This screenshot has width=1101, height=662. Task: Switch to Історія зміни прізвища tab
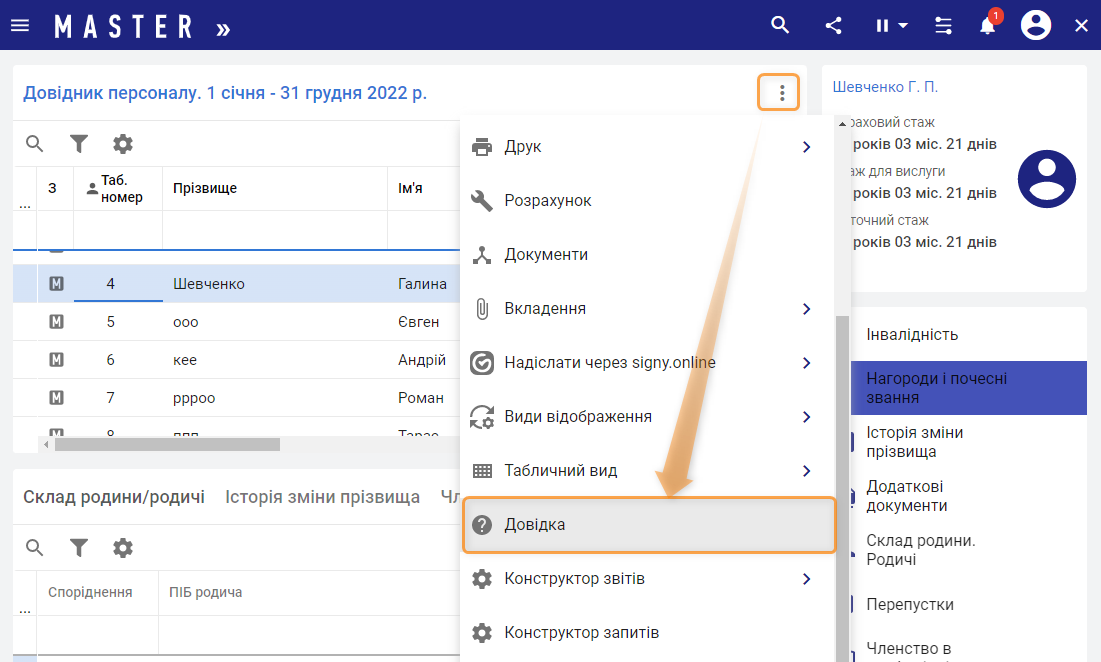coord(322,497)
